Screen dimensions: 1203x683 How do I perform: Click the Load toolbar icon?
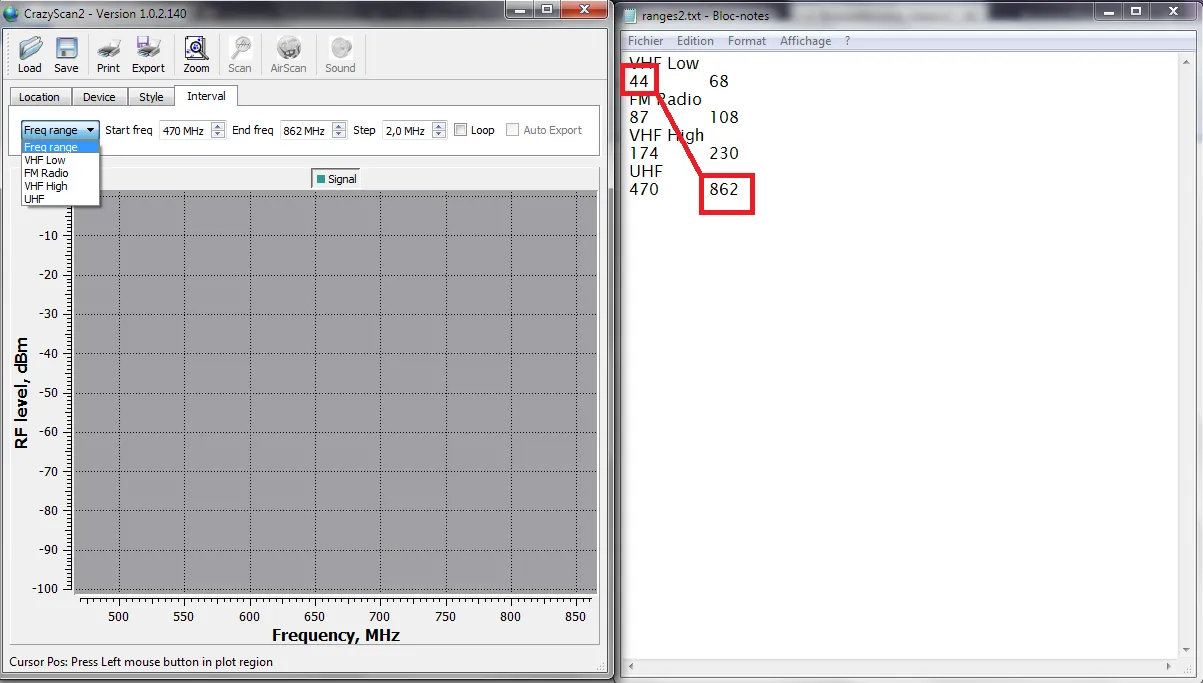(x=30, y=54)
